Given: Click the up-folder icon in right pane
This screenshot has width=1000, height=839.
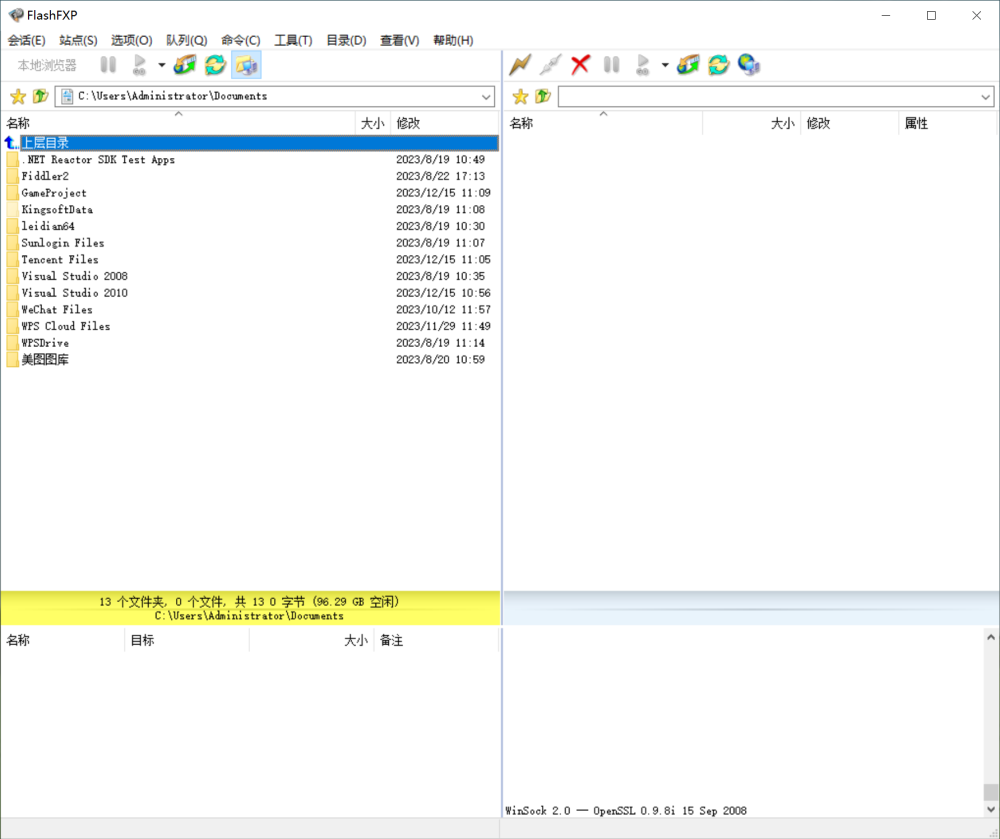Looking at the screenshot, I should click(x=542, y=97).
